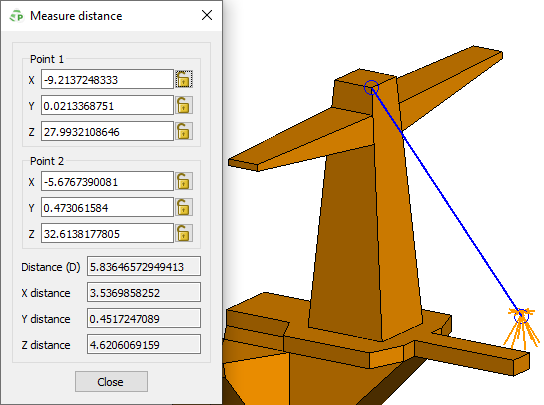The height and width of the screenshot is (405, 544).
Task: Select the X distance result field
Action: 144,292
